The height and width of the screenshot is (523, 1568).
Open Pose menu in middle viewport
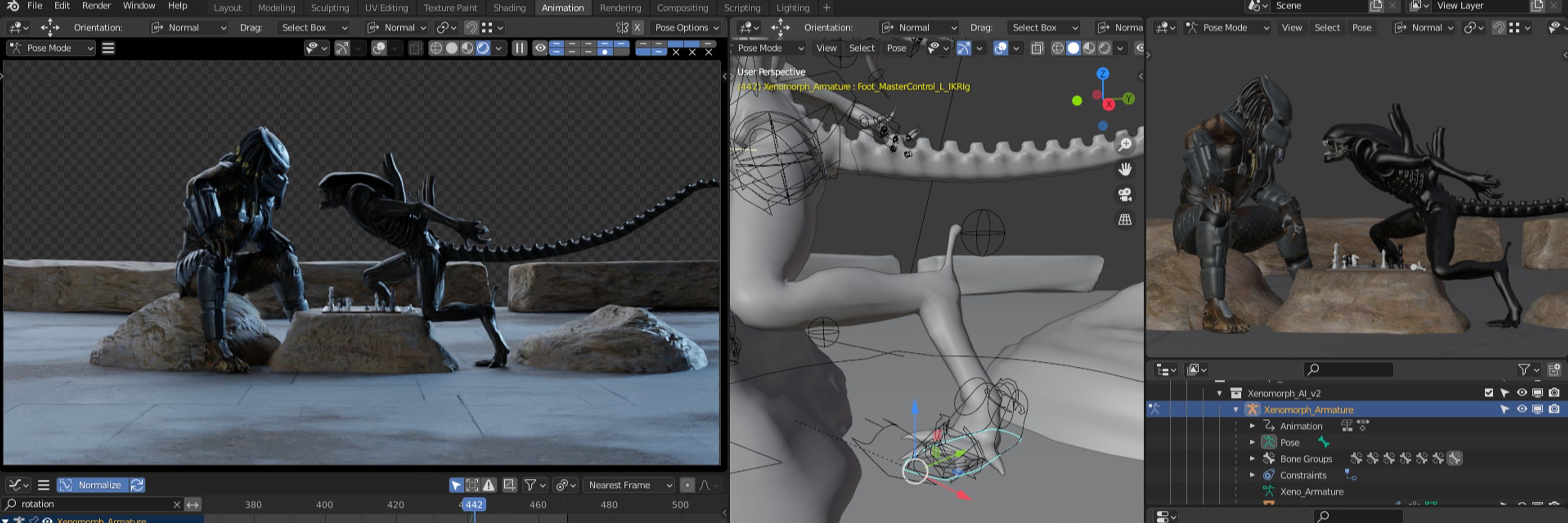click(x=896, y=48)
